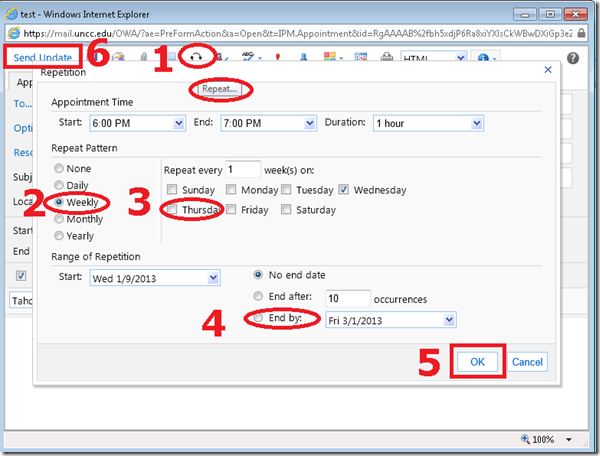Click Cancel in the Repetition dialog
The height and width of the screenshot is (456, 600).
528,361
